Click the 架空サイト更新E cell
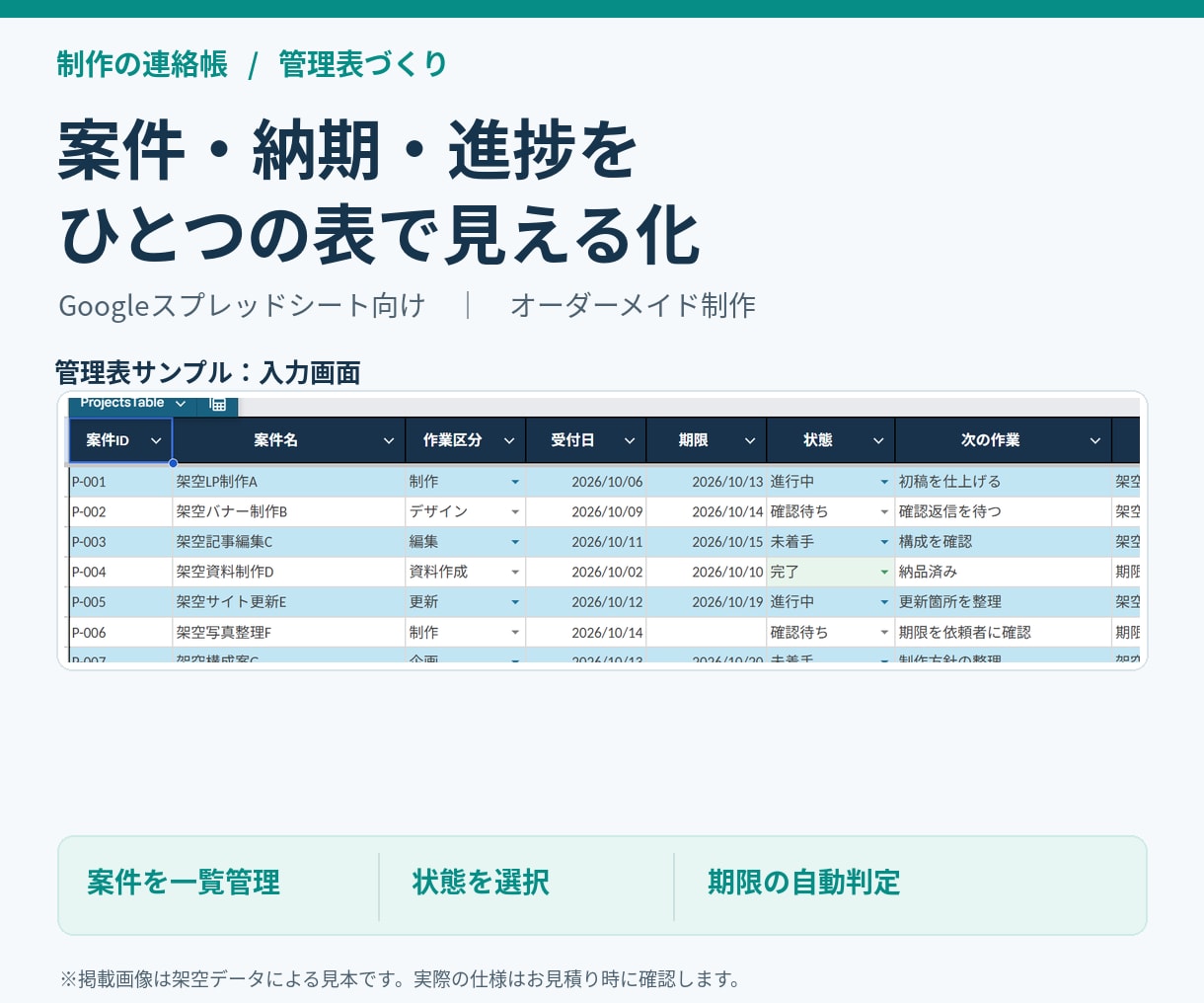The width and height of the screenshot is (1204, 1003). point(289,602)
